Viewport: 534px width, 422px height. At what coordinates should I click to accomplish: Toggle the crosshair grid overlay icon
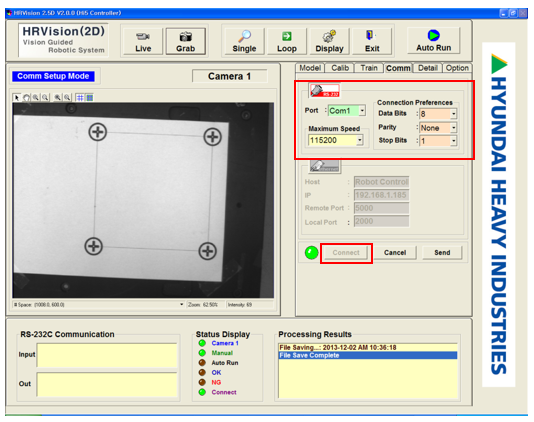[80, 98]
